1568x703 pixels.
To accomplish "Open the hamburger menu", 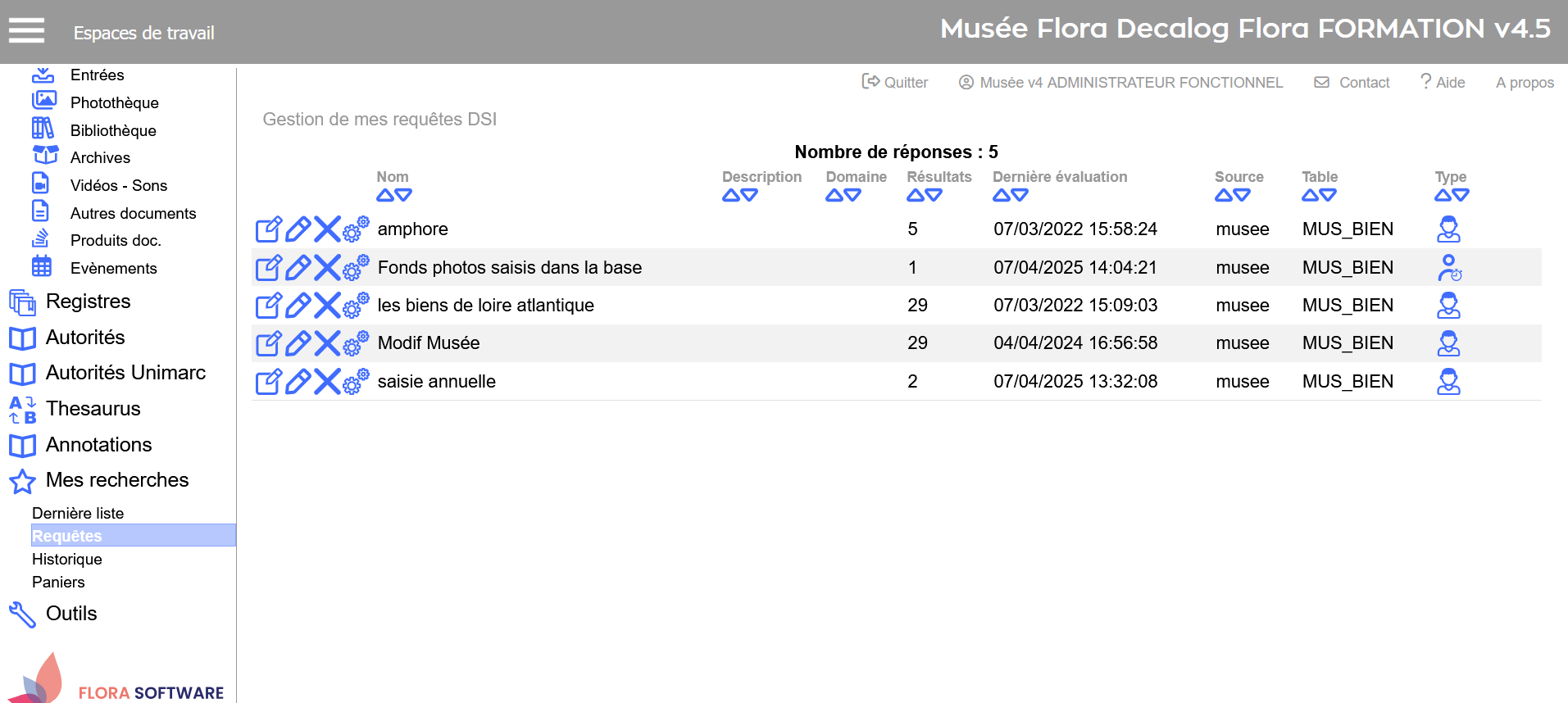I will click(x=26, y=31).
